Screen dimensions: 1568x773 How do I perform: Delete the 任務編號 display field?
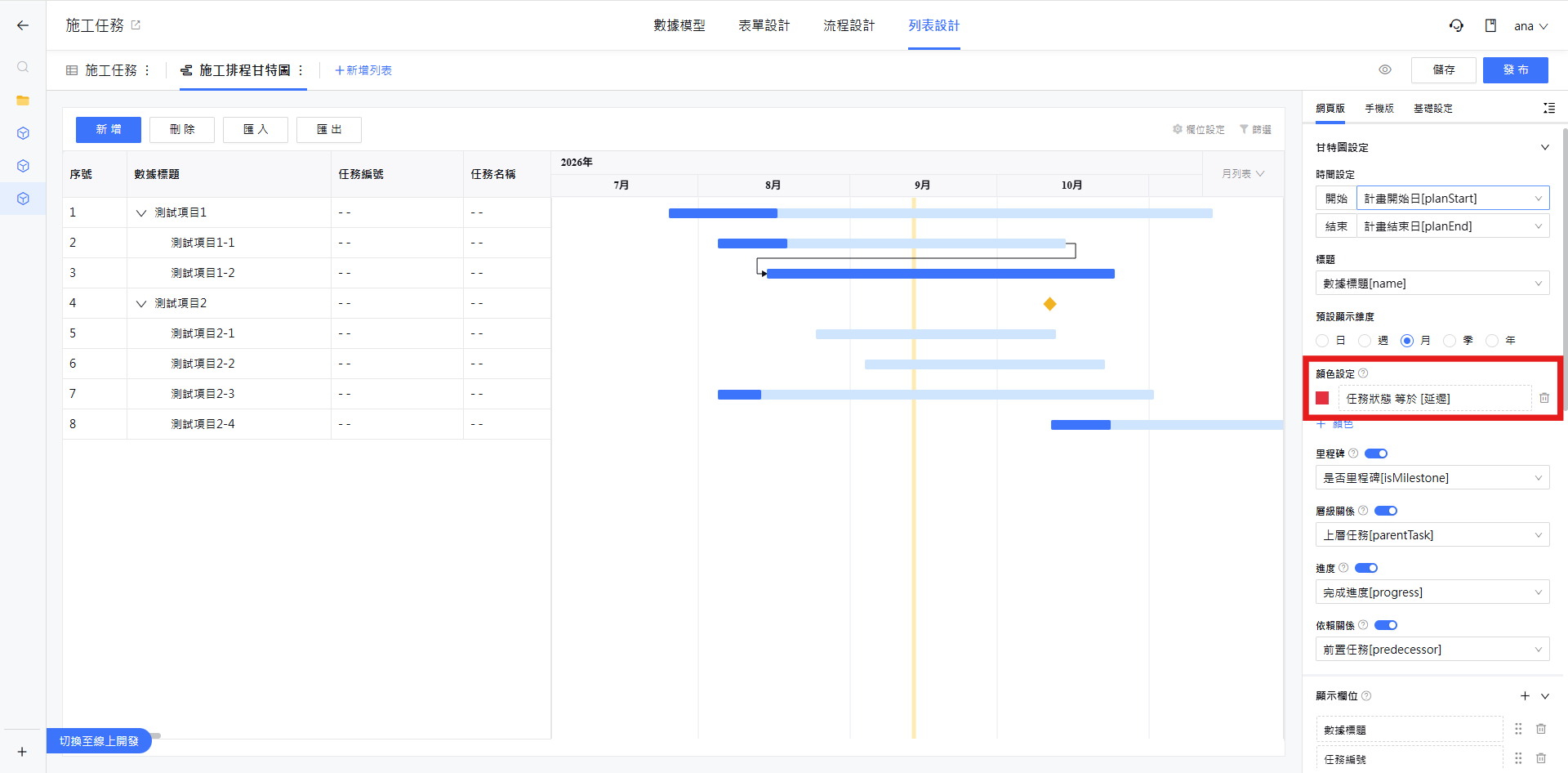click(x=1541, y=758)
